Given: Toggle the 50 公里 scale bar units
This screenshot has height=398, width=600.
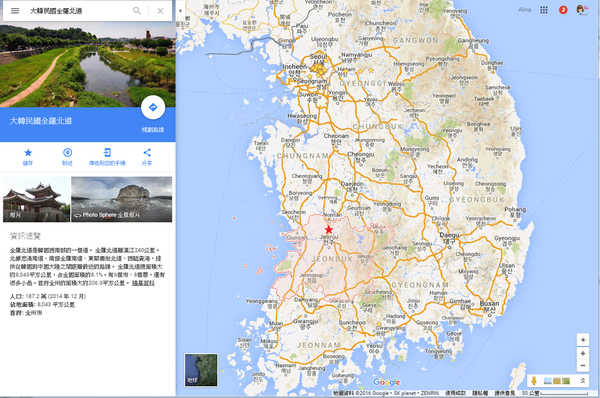Looking at the screenshot, I should click(555, 393).
